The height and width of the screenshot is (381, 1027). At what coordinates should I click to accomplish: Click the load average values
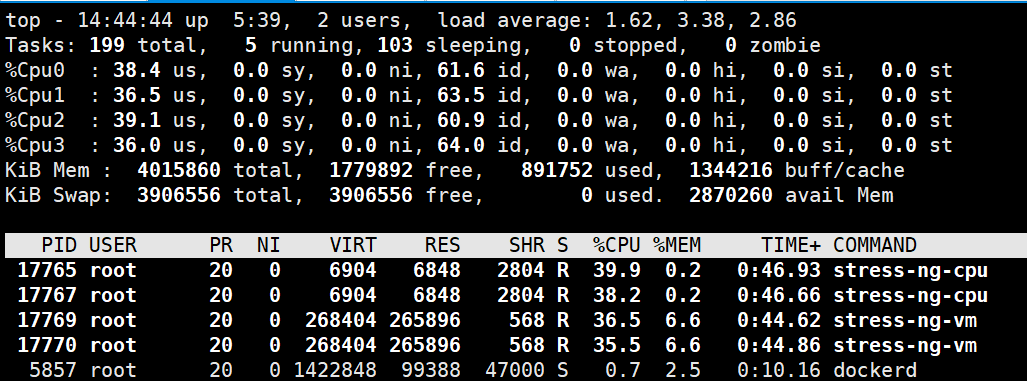701,20
